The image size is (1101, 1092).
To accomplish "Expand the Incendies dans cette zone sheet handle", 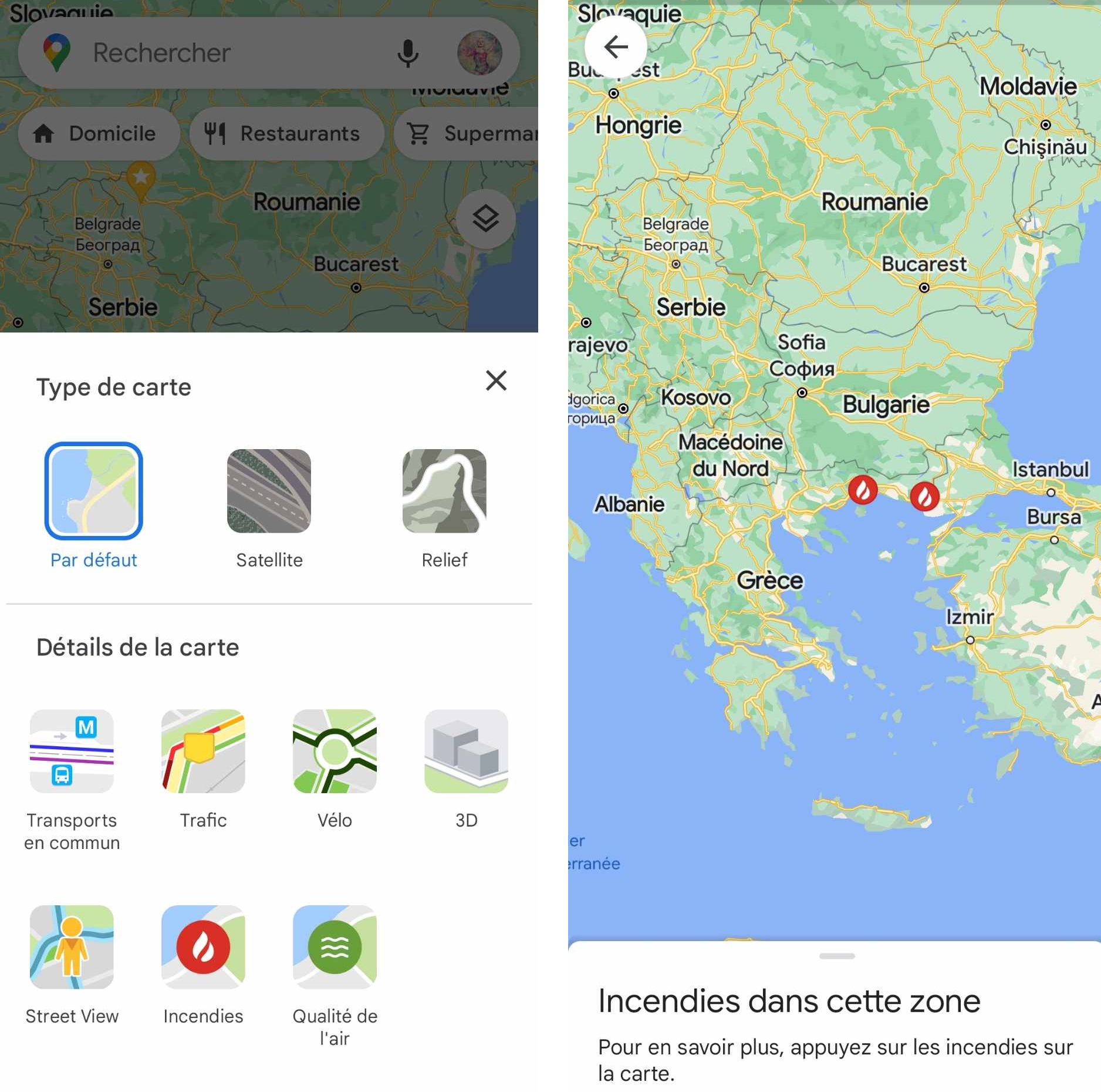I will pos(837,956).
